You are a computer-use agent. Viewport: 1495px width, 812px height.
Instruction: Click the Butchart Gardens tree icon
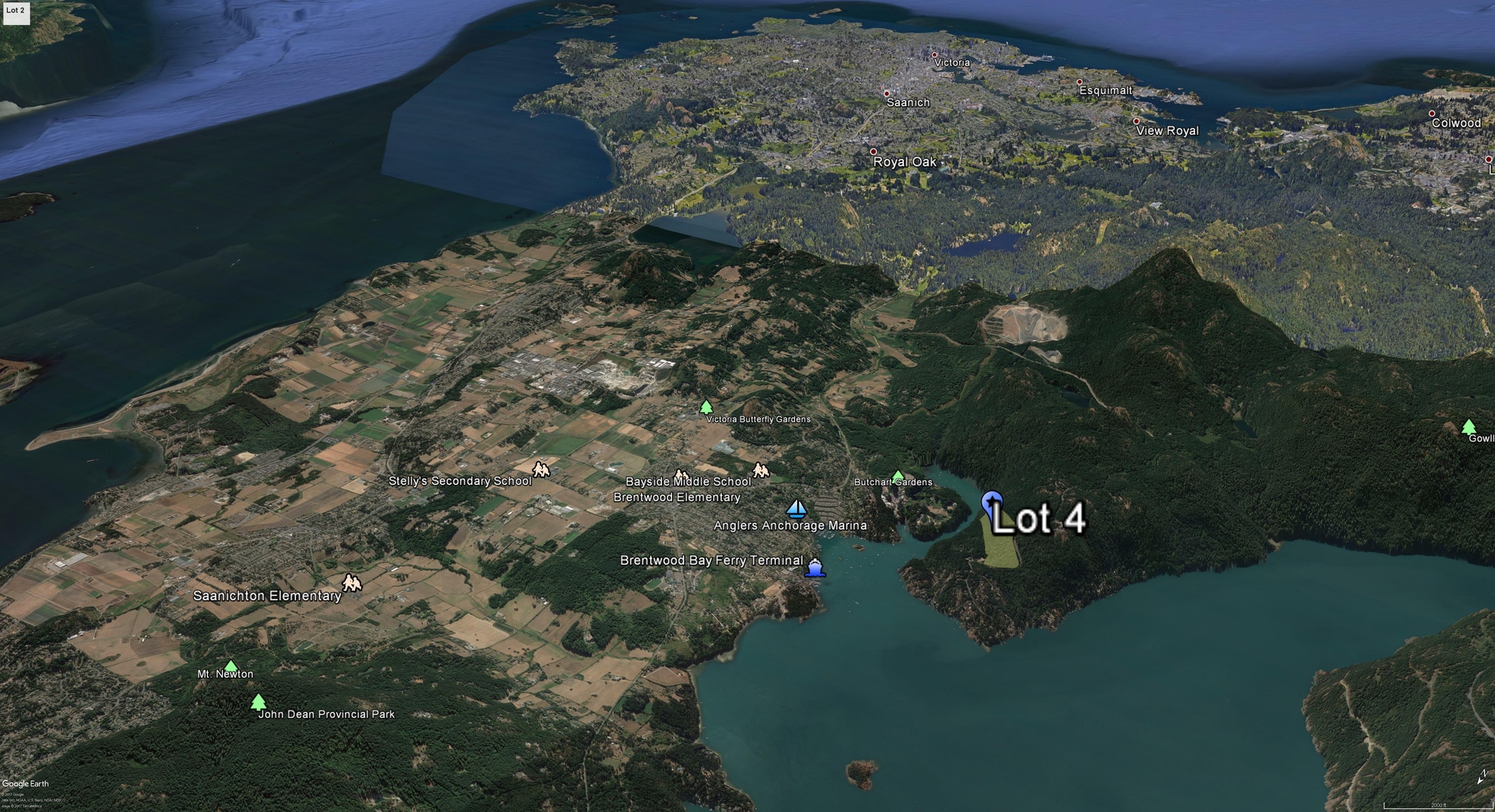click(x=897, y=476)
